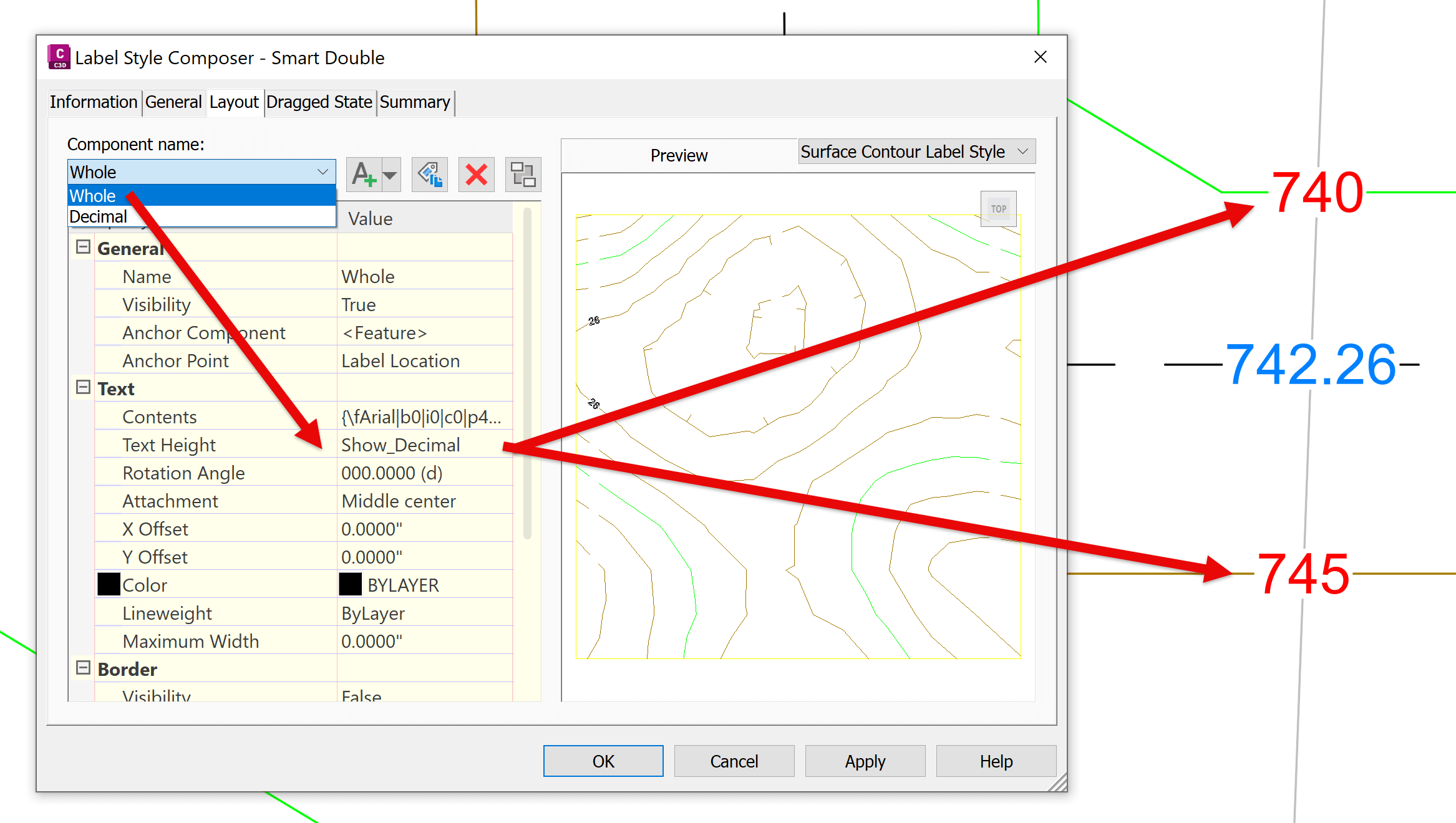Collapse the General property group
The width and height of the screenshot is (1456, 823).
[83, 248]
